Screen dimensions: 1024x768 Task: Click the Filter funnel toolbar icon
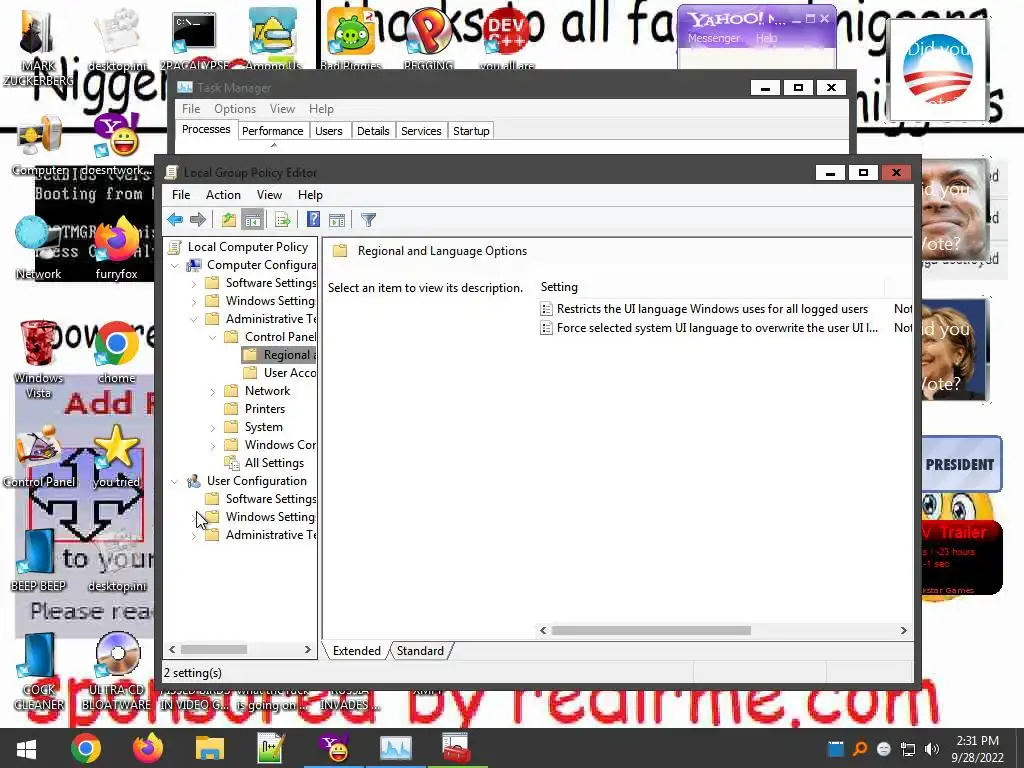click(x=368, y=220)
